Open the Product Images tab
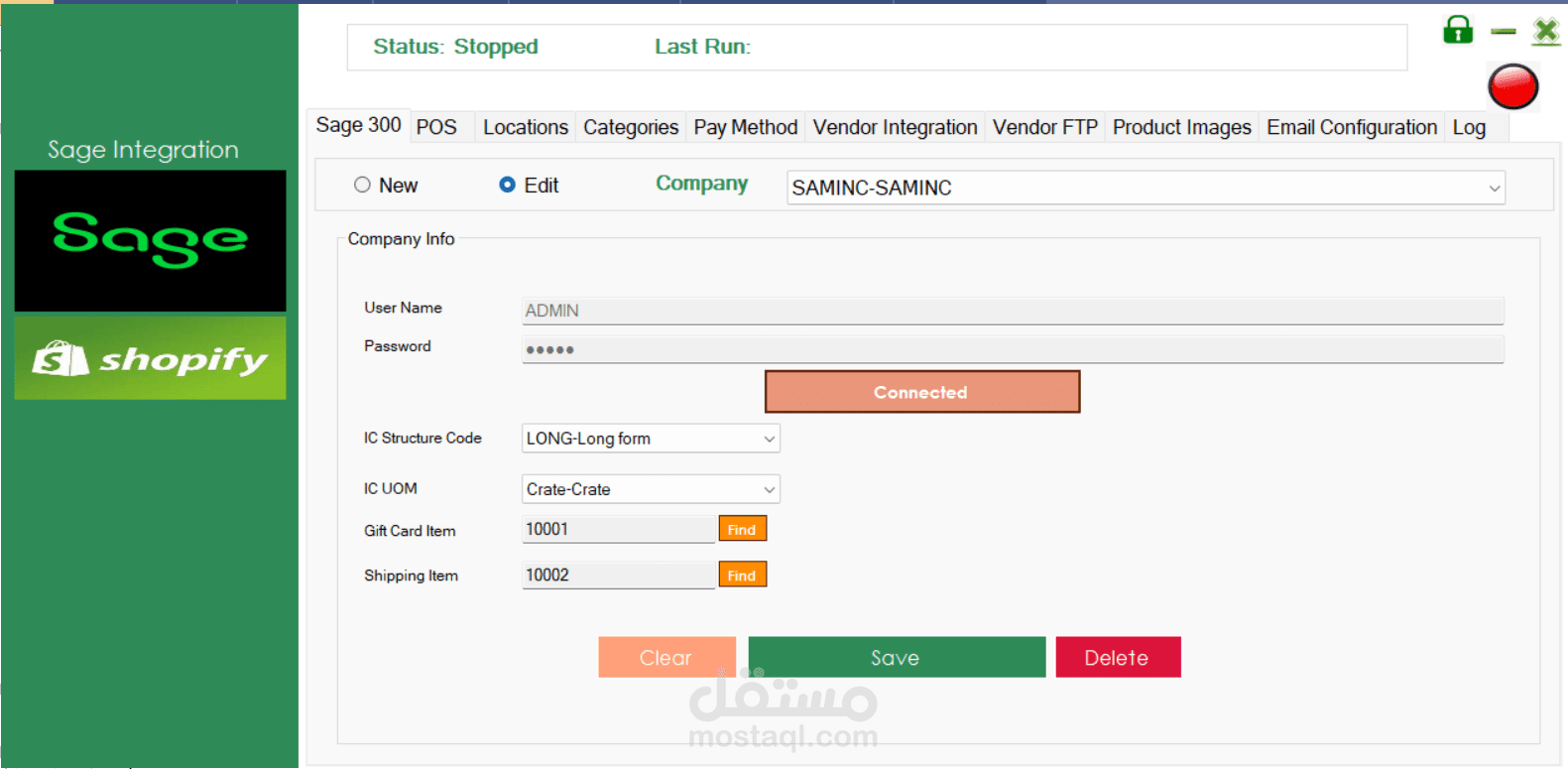This screenshot has height=769, width=1568. (x=1181, y=127)
